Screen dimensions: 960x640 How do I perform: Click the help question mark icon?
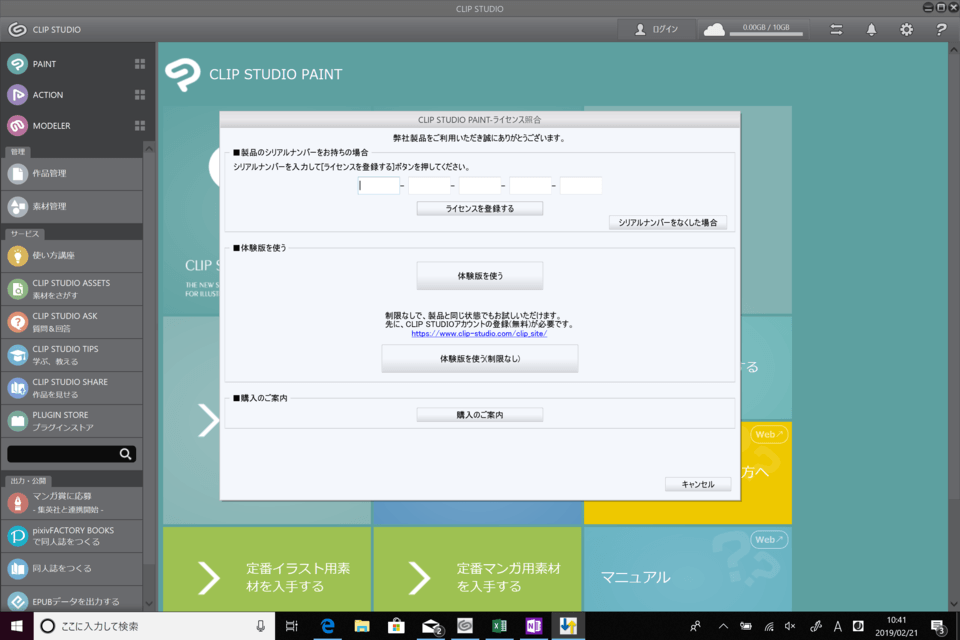tap(940, 30)
